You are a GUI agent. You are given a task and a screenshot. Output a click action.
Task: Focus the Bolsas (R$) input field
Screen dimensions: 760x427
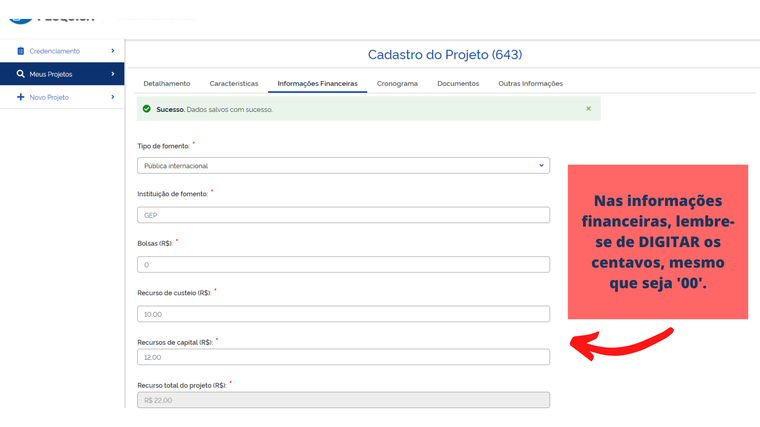click(343, 265)
